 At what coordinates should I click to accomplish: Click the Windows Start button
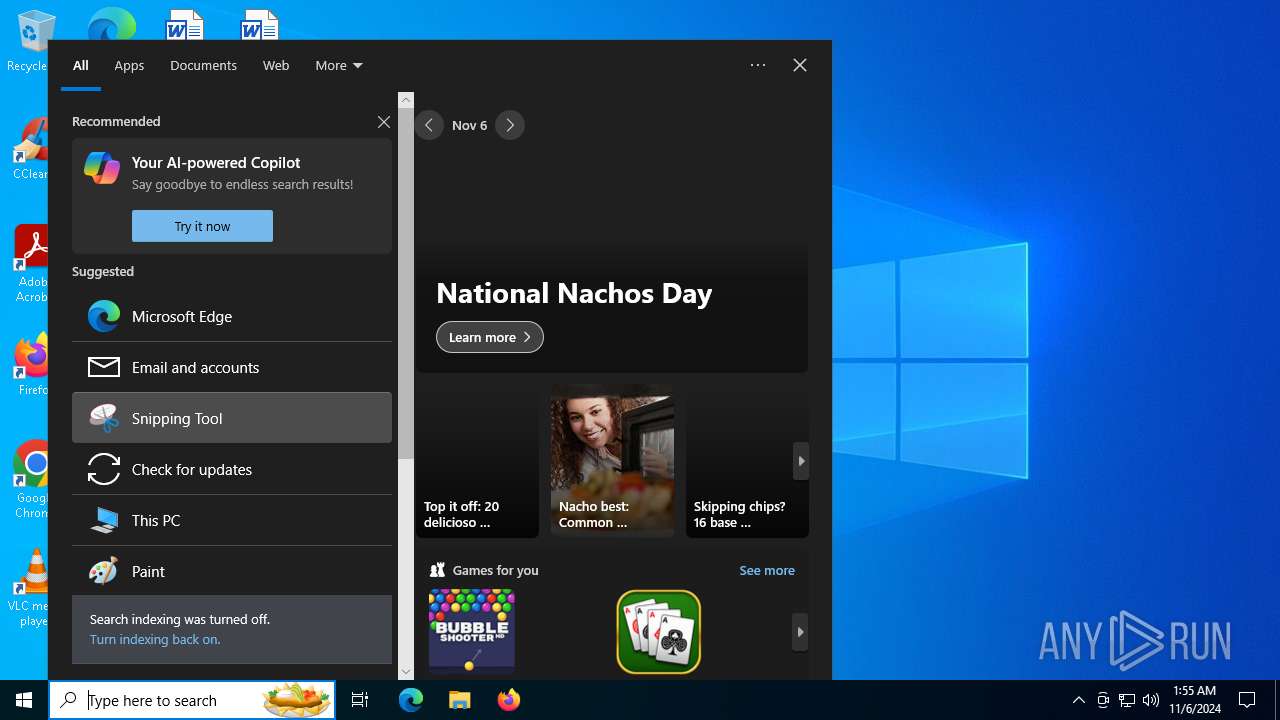click(x=24, y=700)
